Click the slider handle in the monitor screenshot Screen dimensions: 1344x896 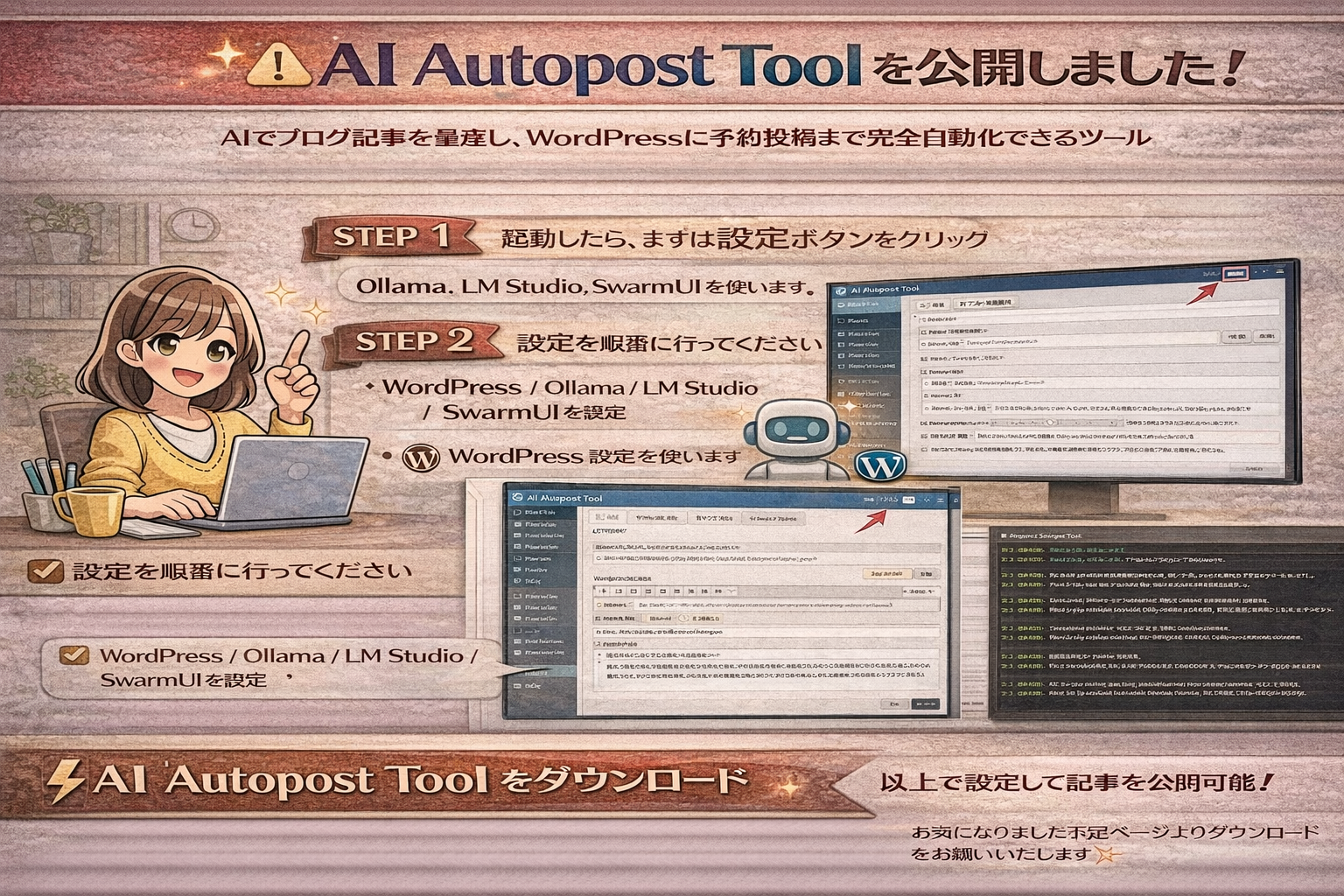coord(1049,424)
